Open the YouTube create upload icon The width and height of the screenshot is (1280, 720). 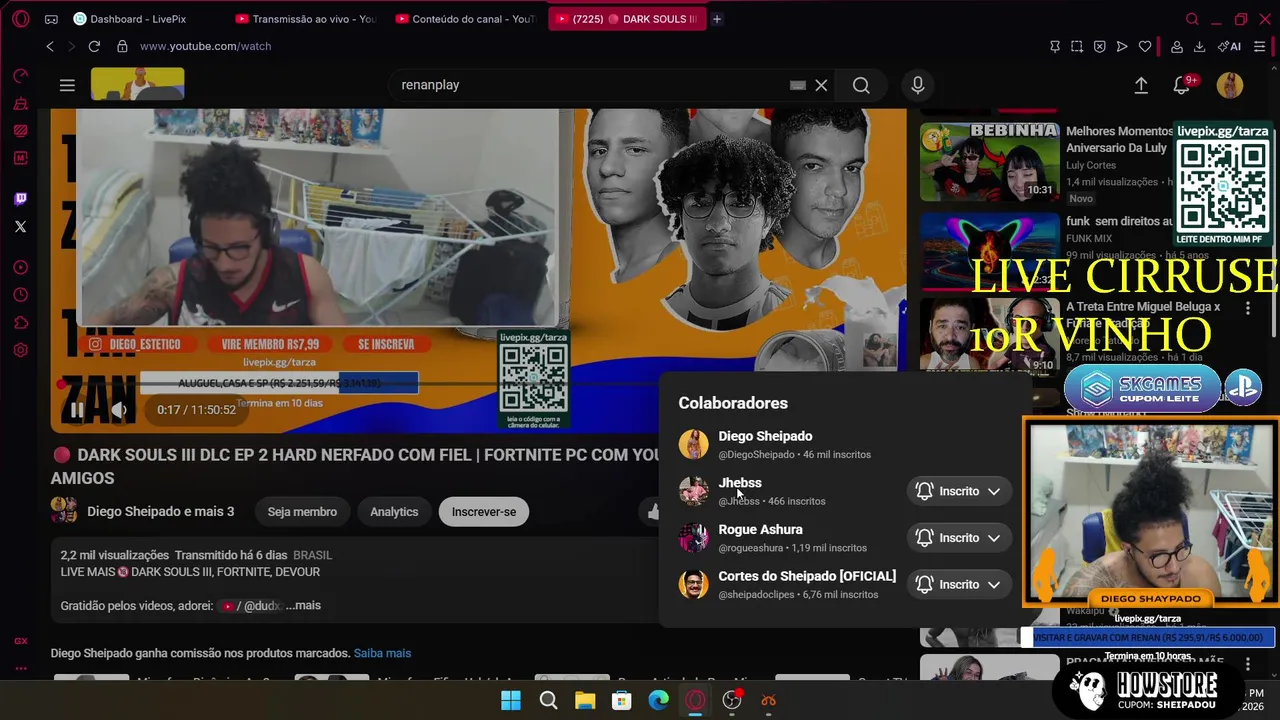click(x=1141, y=85)
